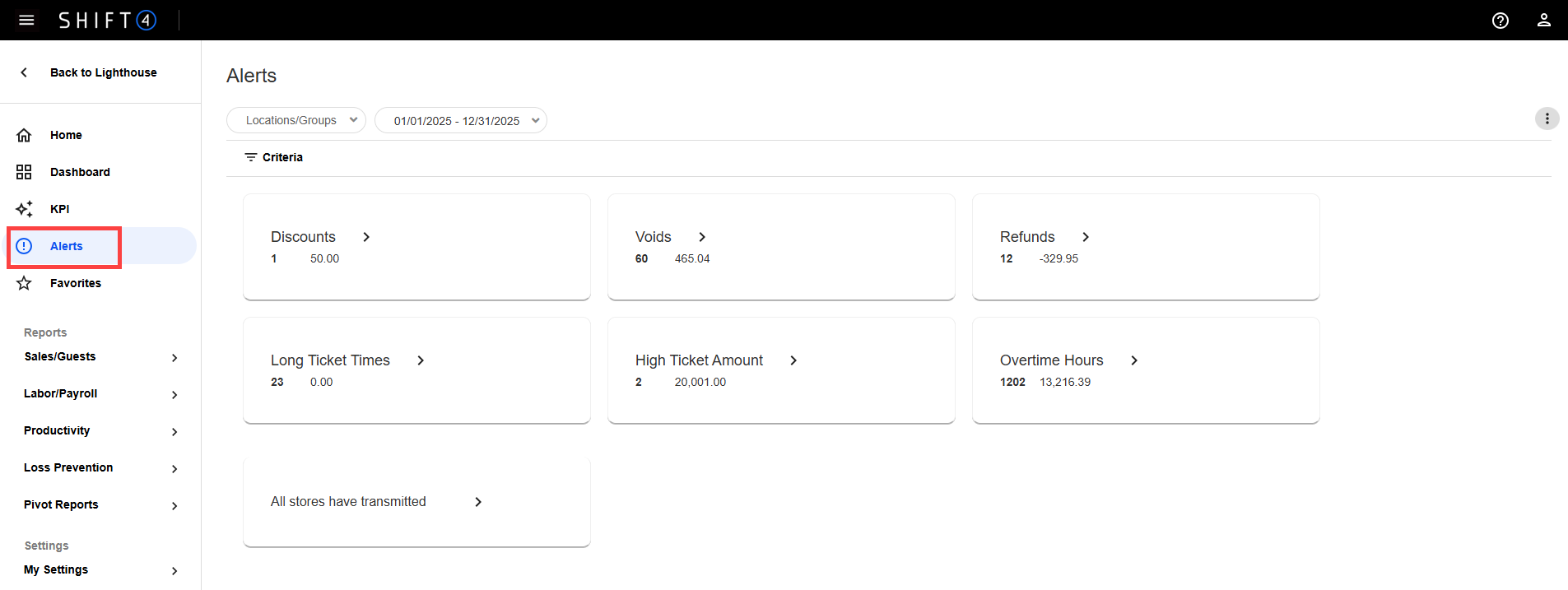Image resolution: width=1568 pixels, height=590 pixels.
Task: Click the help question mark icon
Action: [1501, 21]
